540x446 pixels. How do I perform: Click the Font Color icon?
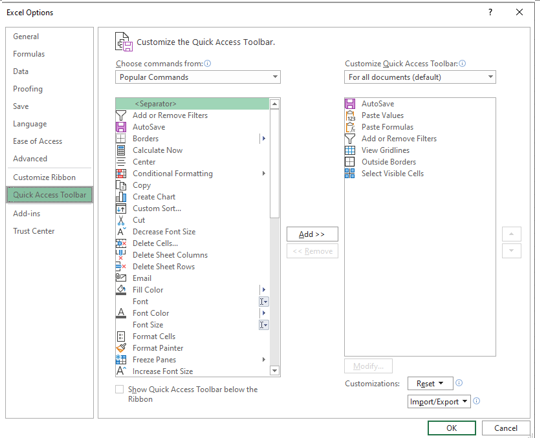(x=121, y=313)
